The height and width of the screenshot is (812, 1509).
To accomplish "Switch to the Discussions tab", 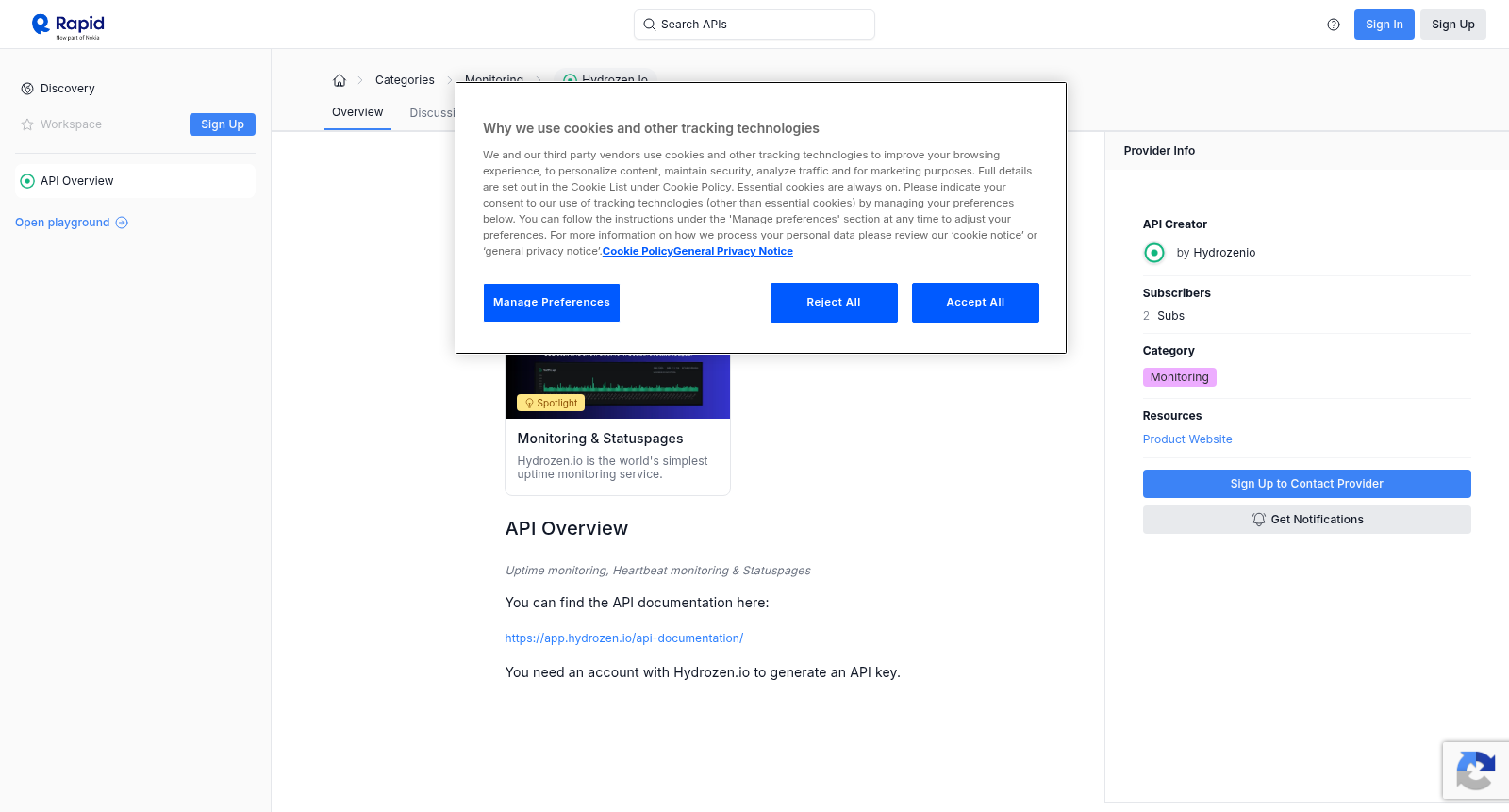I will click(x=432, y=113).
